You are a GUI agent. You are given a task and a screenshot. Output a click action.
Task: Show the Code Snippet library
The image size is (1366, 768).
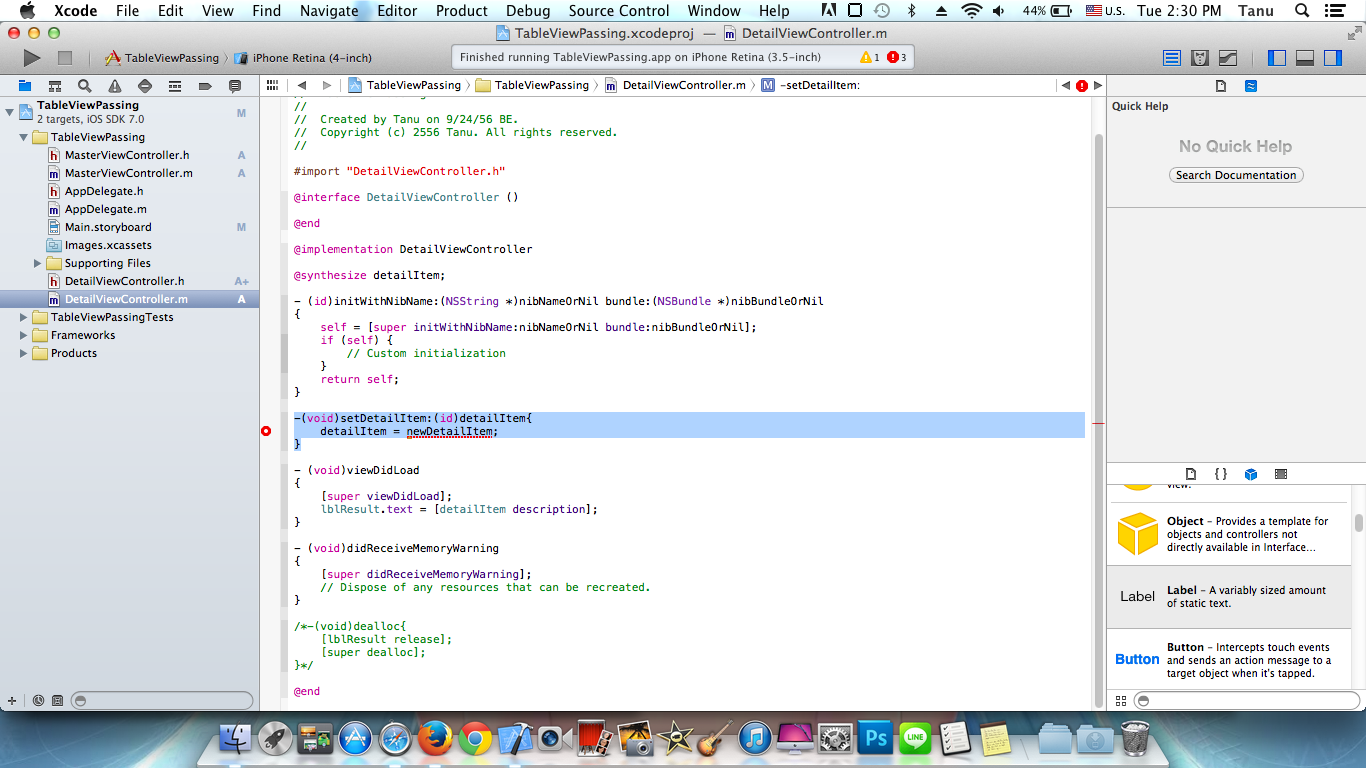coord(1221,474)
